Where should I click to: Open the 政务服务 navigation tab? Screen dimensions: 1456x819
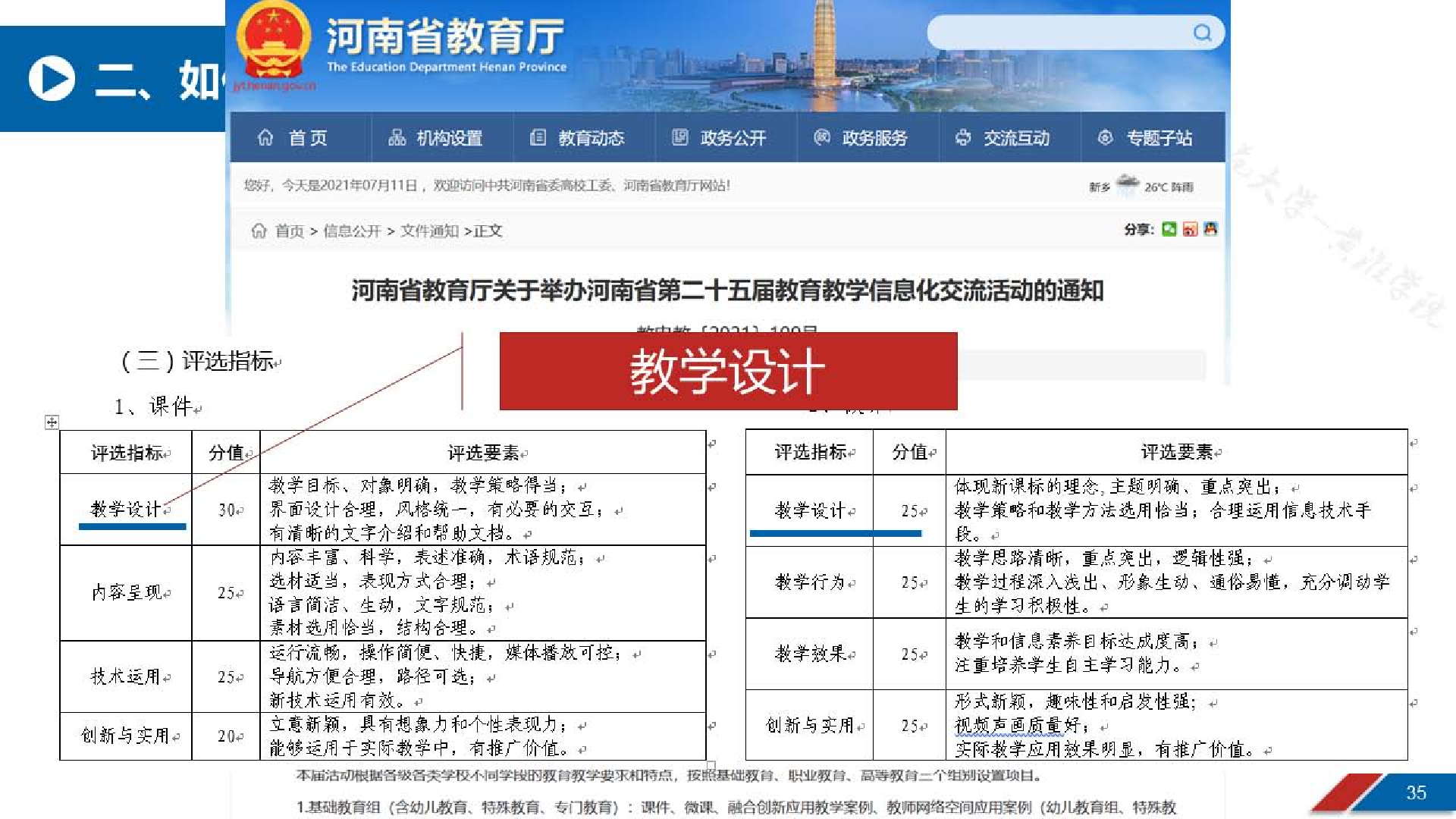pyautogui.click(x=868, y=137)
